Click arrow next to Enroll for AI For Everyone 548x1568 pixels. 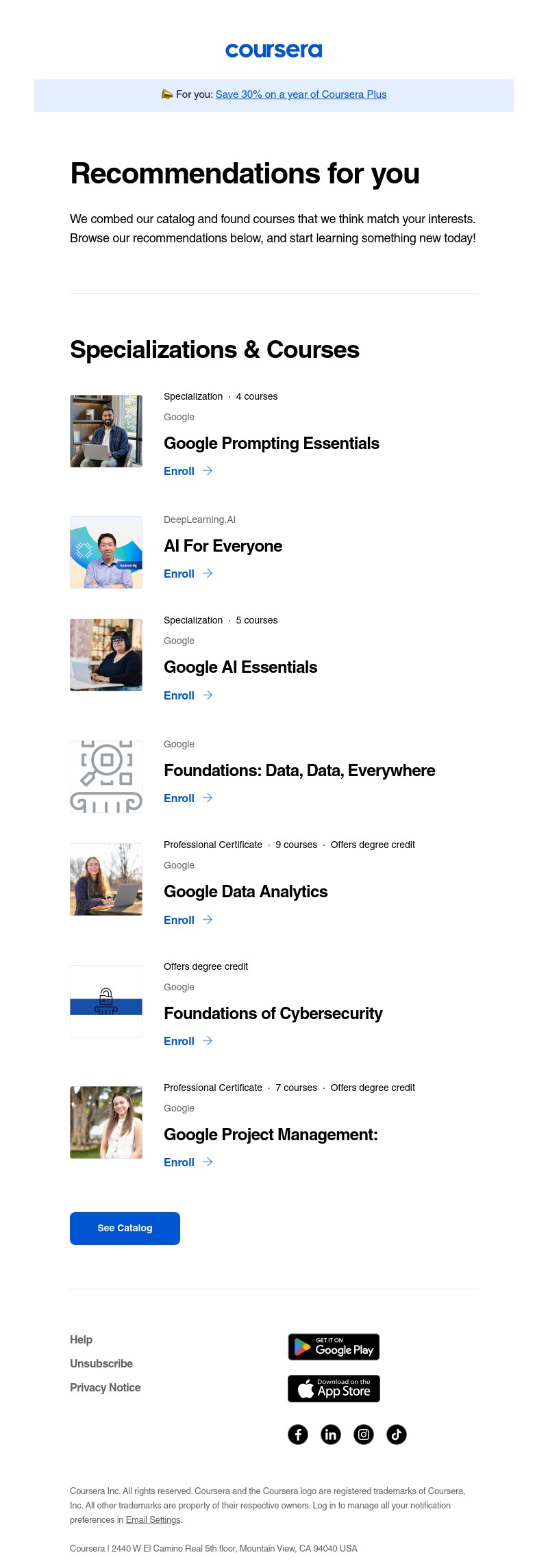pyautogui.click(x=208, y=574)
